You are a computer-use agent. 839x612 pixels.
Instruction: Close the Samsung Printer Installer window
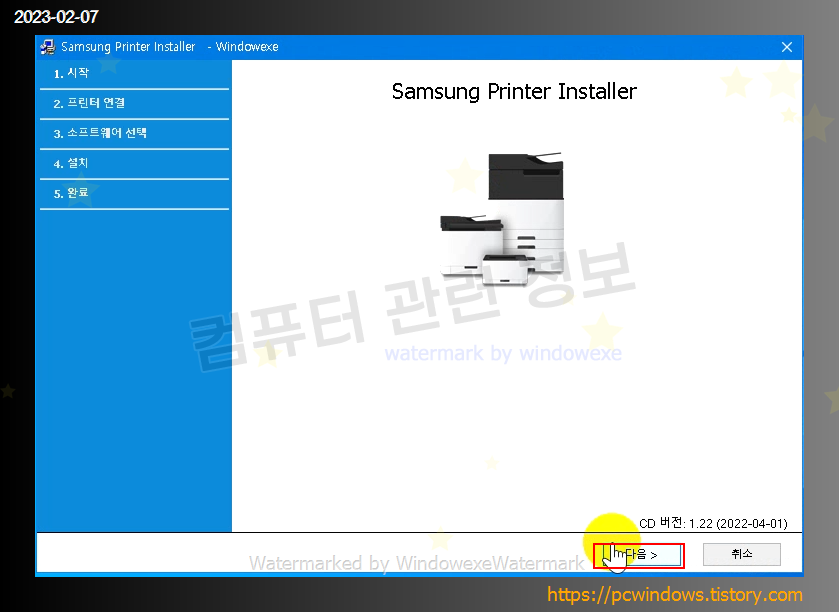click(x=787, y=47)
